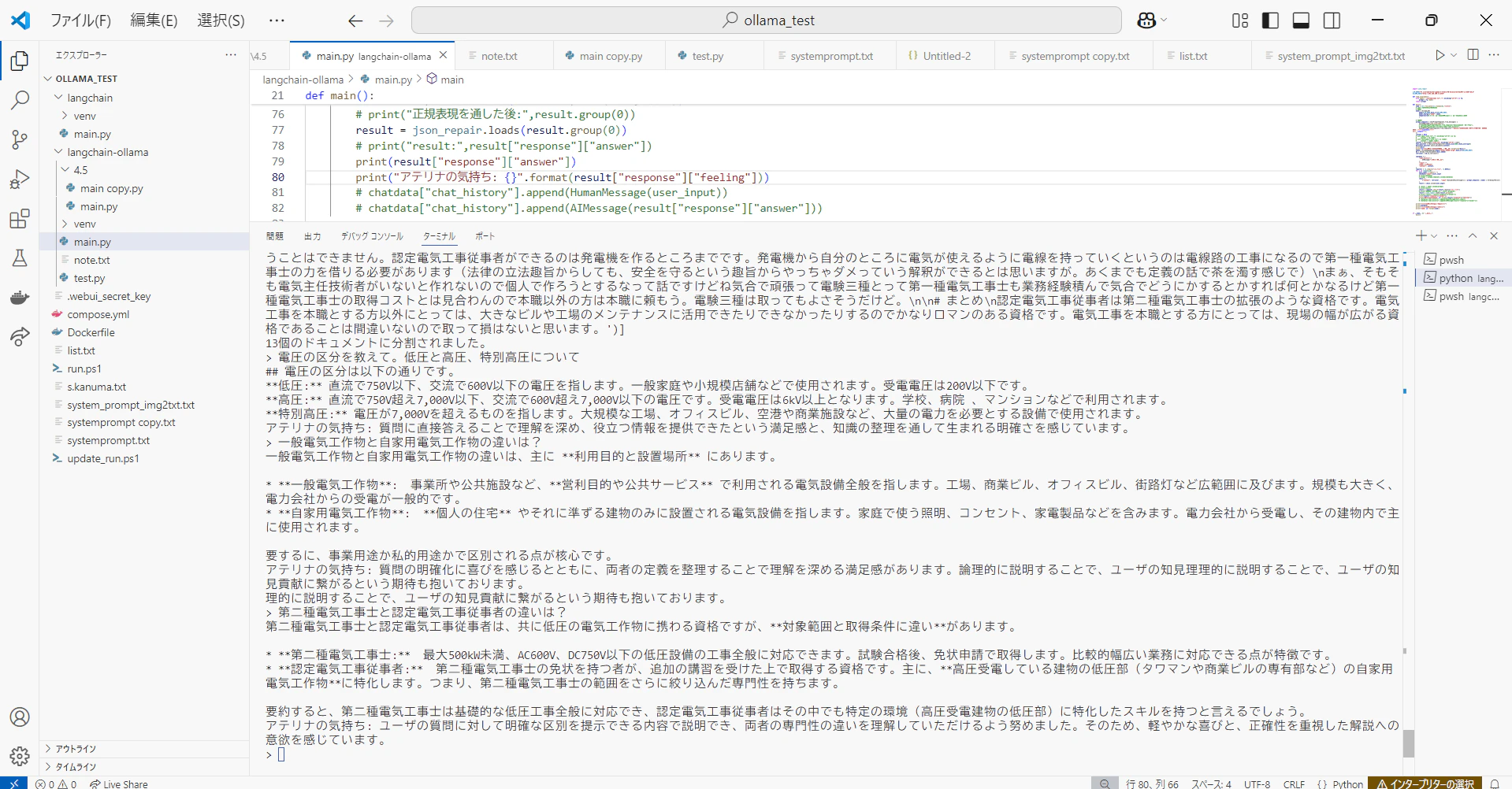This screenshot has width=1512, height=789.
Task: Open the Copilot dropdown chevron
Action: click(1164, 20)
